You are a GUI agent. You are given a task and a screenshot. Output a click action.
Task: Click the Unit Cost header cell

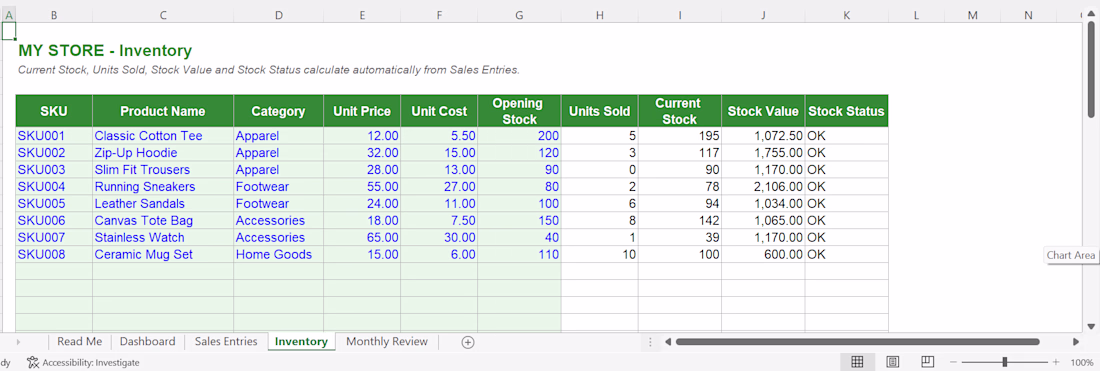pyautogui.click(x=439, y=111)
